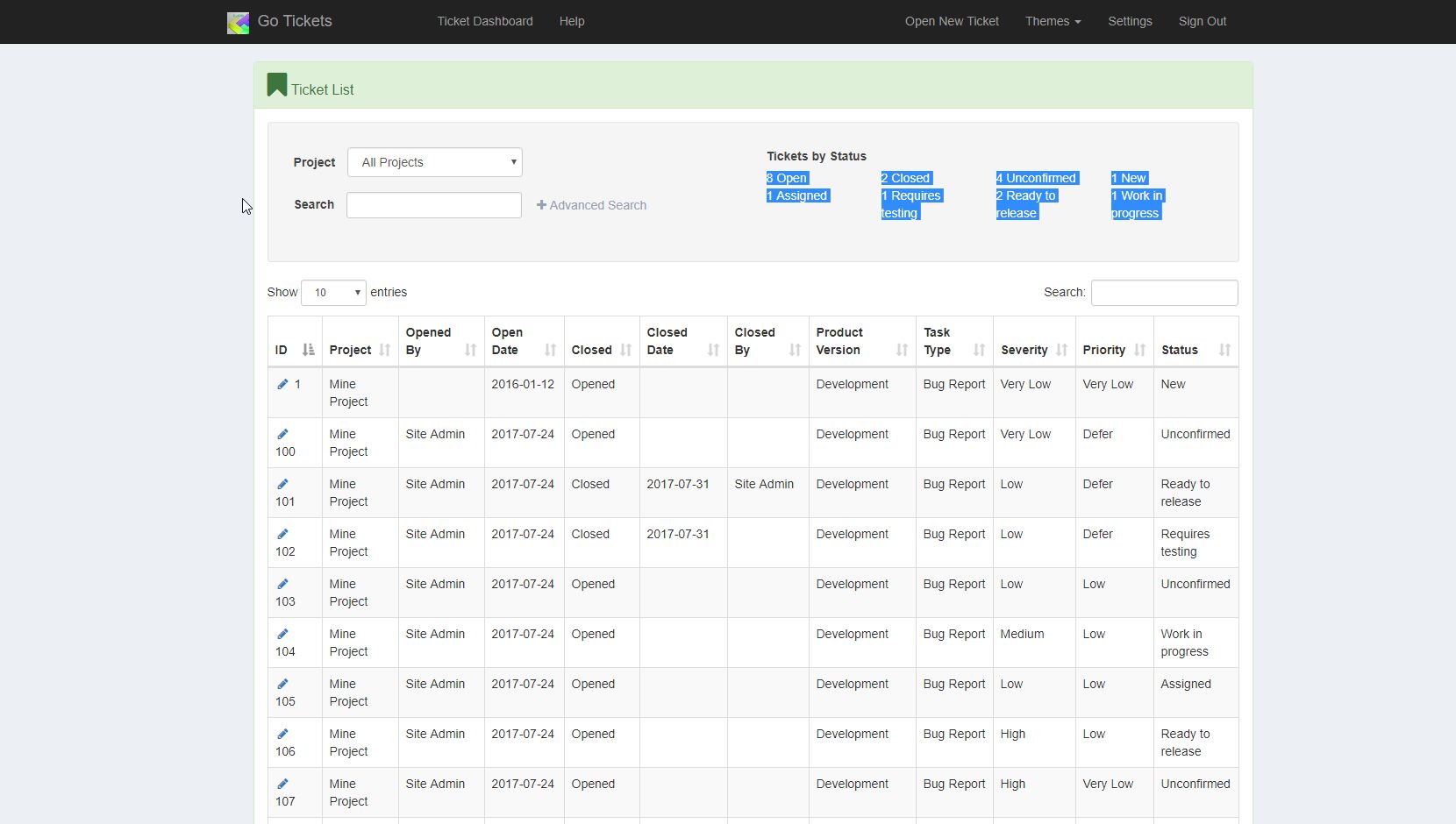1456x824 pixels.
Task: Click the green Ticket List bookmark icon
Action: point(277,85)
